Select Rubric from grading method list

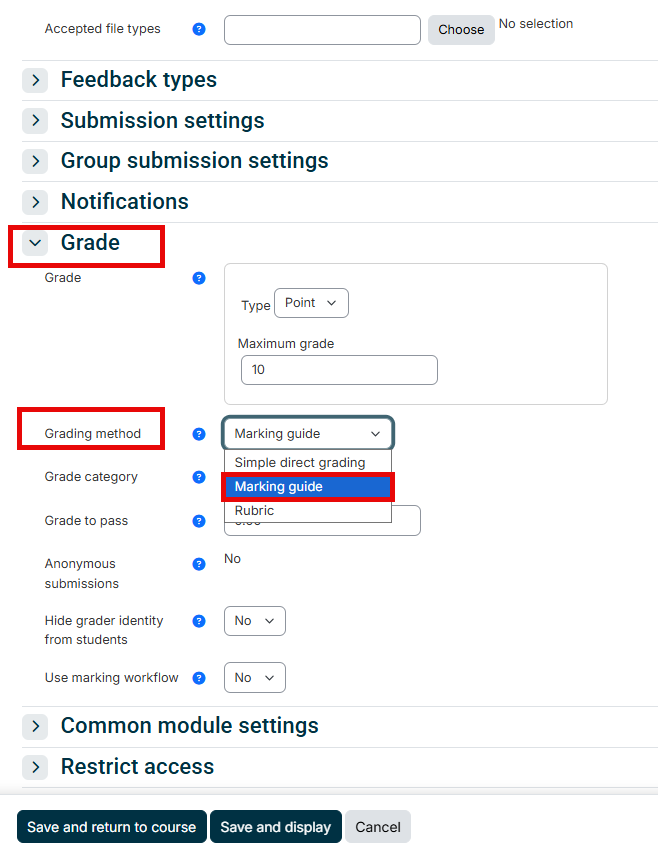coord(308,511)
